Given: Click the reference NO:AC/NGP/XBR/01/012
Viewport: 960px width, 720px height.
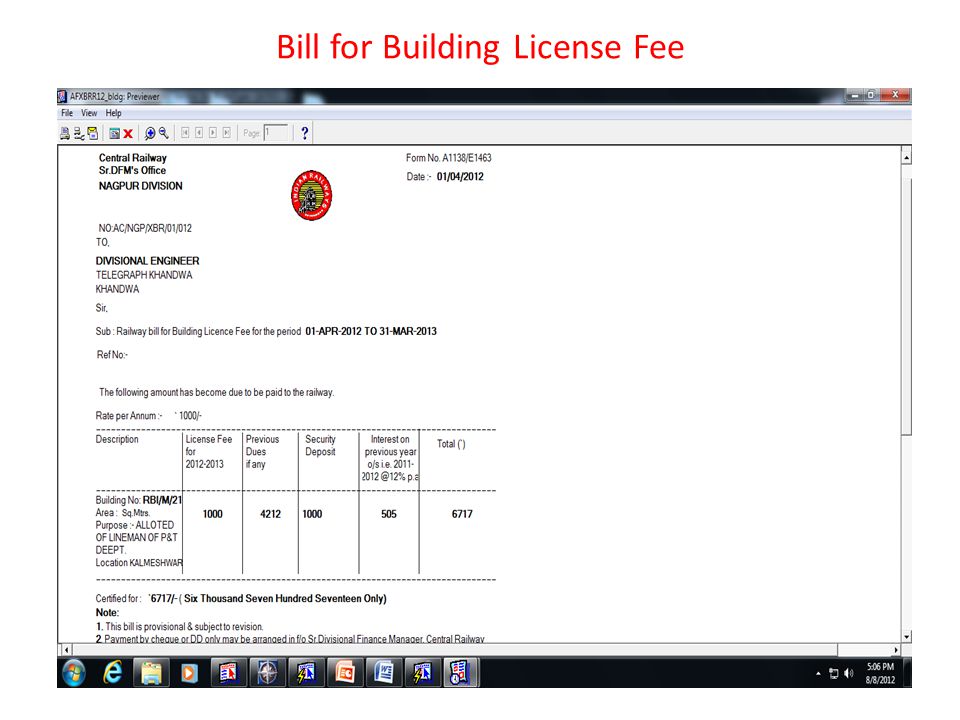Looking at the screenshot, I should (145, 228).
